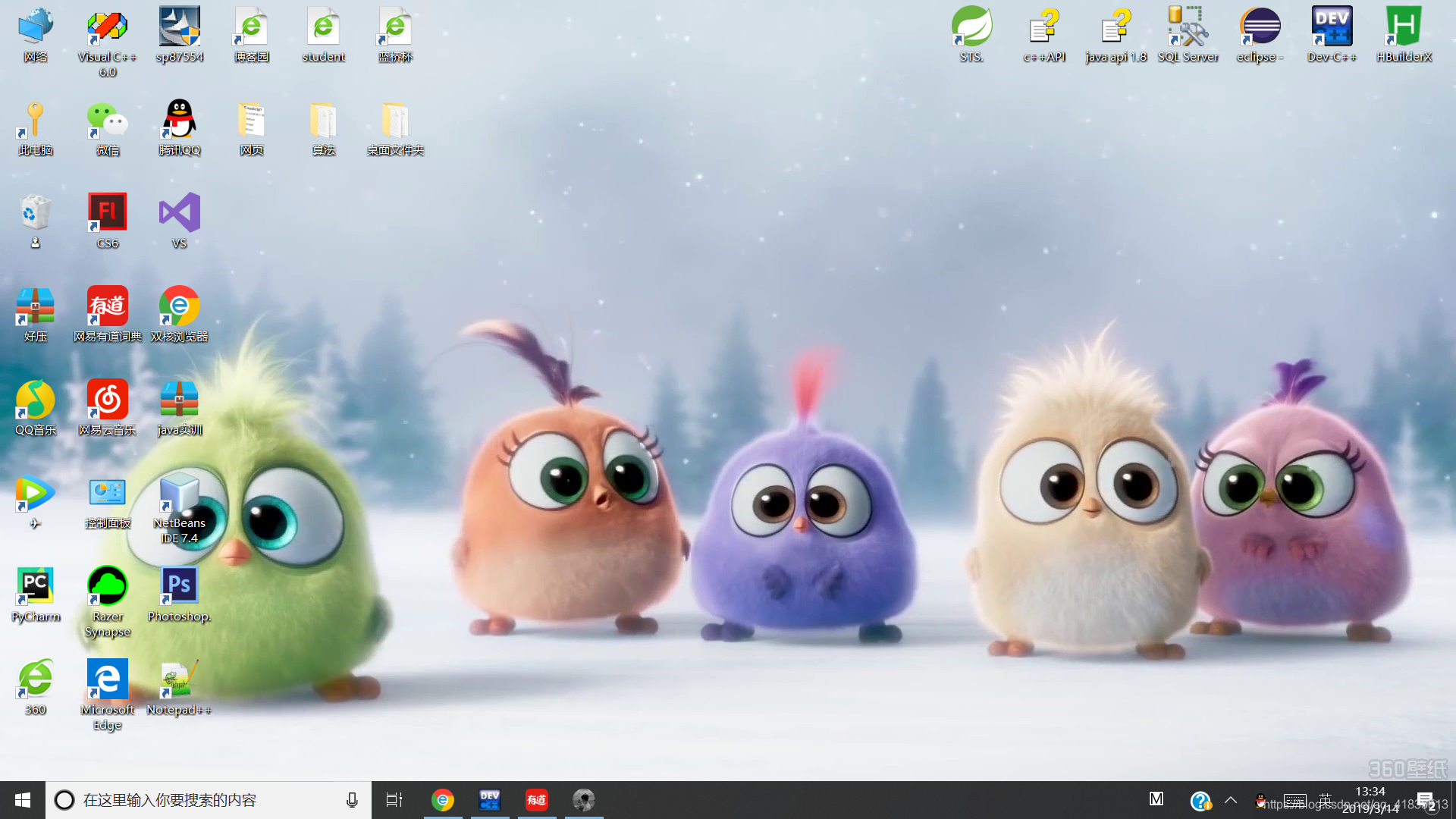Screen dimensions: 1456x819
Task: Open the notification action center
Action: click(1426, 801)
